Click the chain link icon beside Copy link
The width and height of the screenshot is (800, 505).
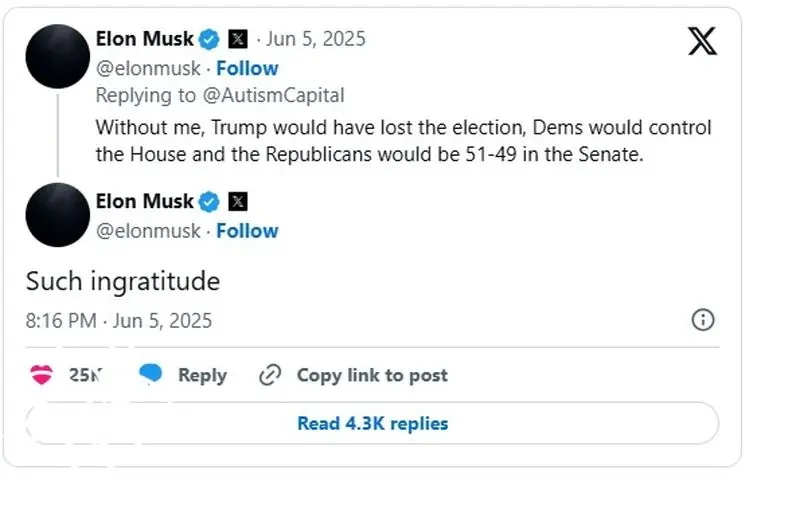point(269,375)
